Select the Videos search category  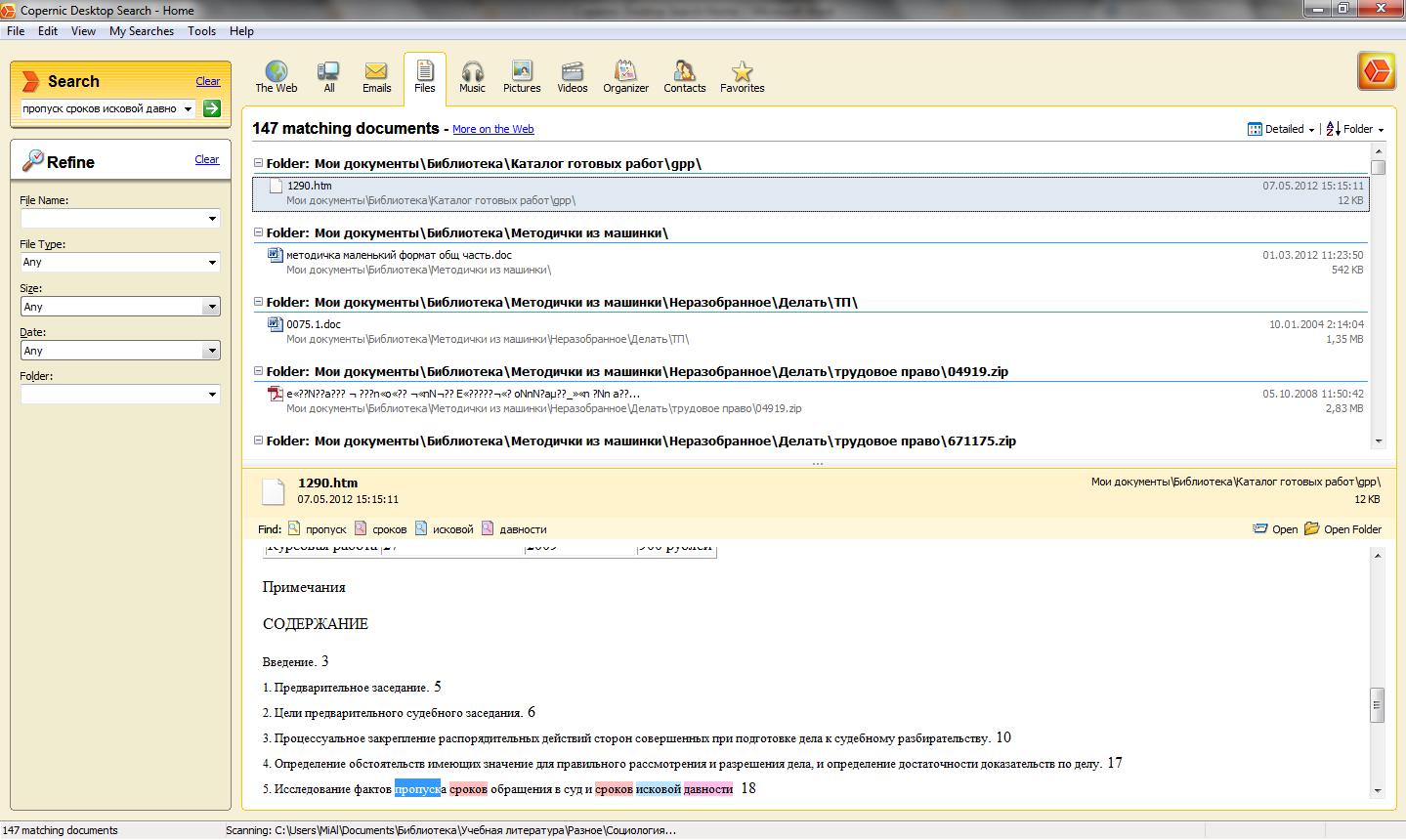(x=572, y=76)
